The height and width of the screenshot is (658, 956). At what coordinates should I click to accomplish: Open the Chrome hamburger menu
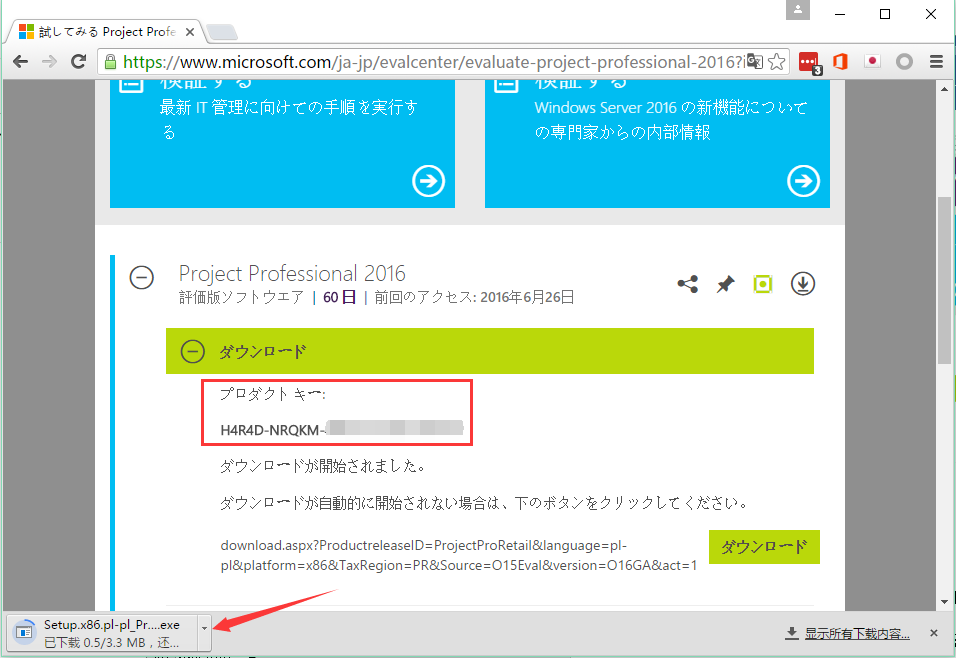[x=936, y=62]
